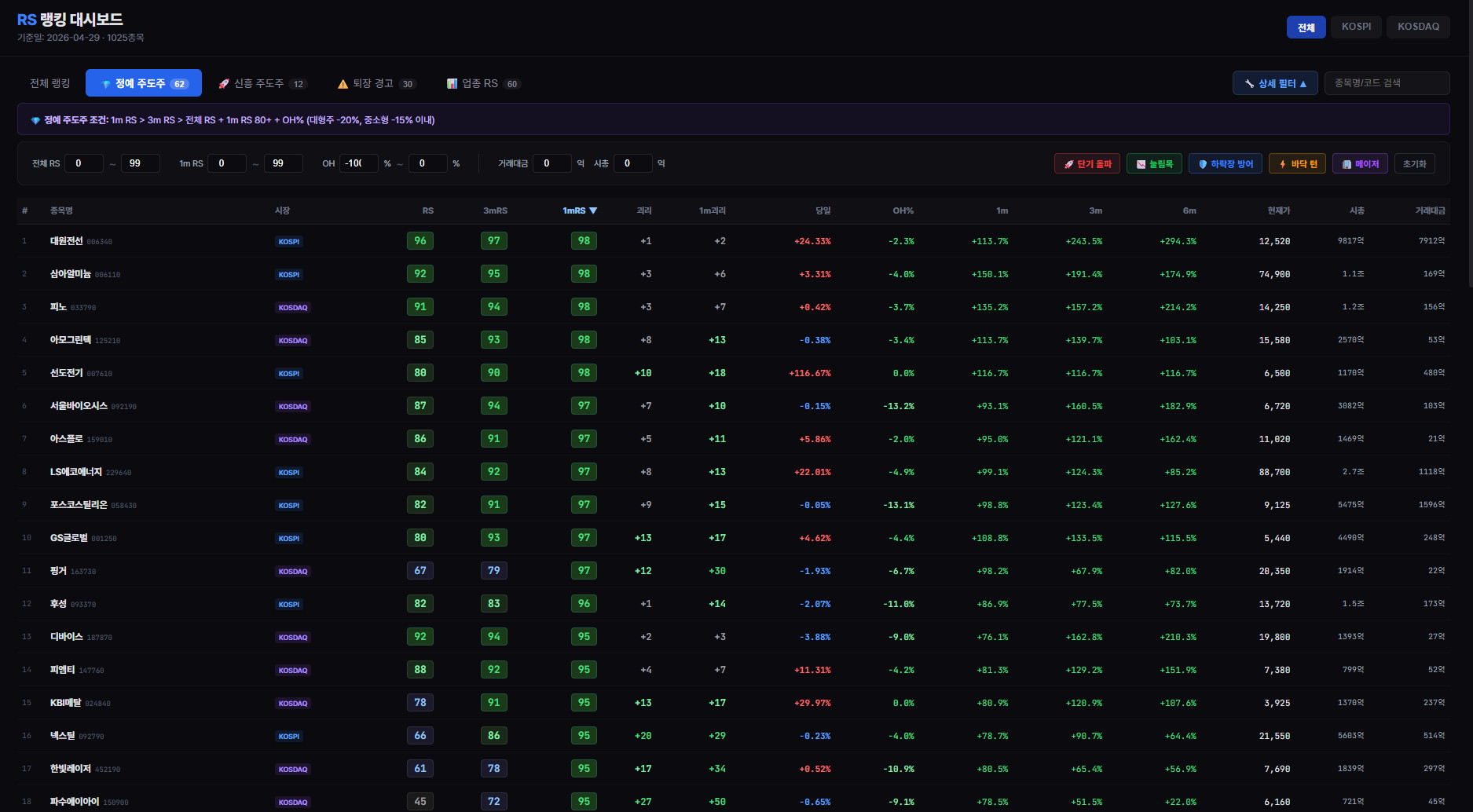The width and height of the screenshot is (1473, 812).
Task: Click the green 98 1mRS badge for 대원전선
Action: click(584, 241)
